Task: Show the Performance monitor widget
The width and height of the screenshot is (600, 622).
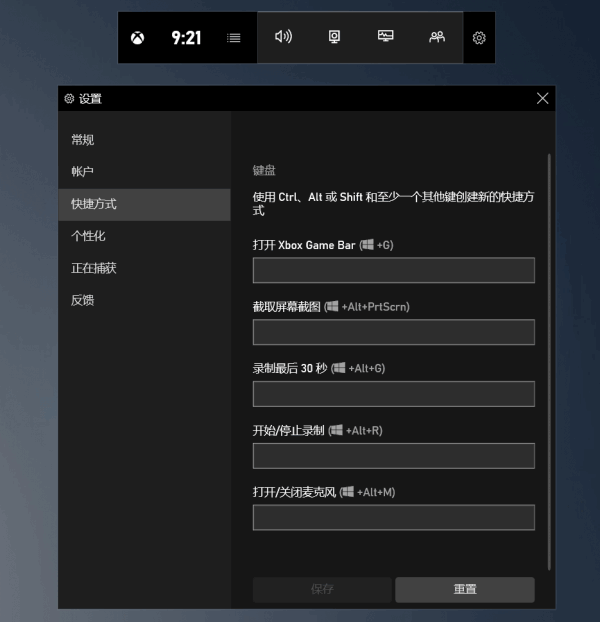Action: pos(386,37)
